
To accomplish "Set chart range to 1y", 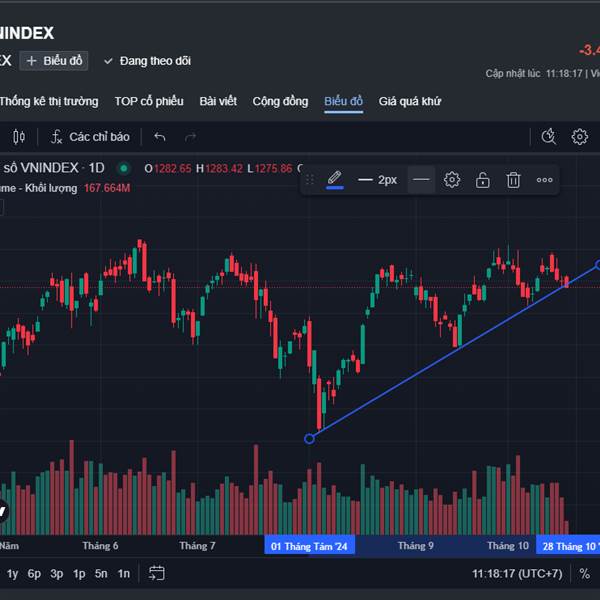I will [x=12, y=574].
